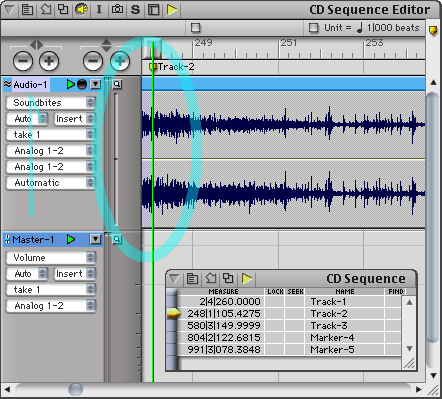Open the Soundbites data type dropdown
442x399 pixels.
click(x=51, y=103)
